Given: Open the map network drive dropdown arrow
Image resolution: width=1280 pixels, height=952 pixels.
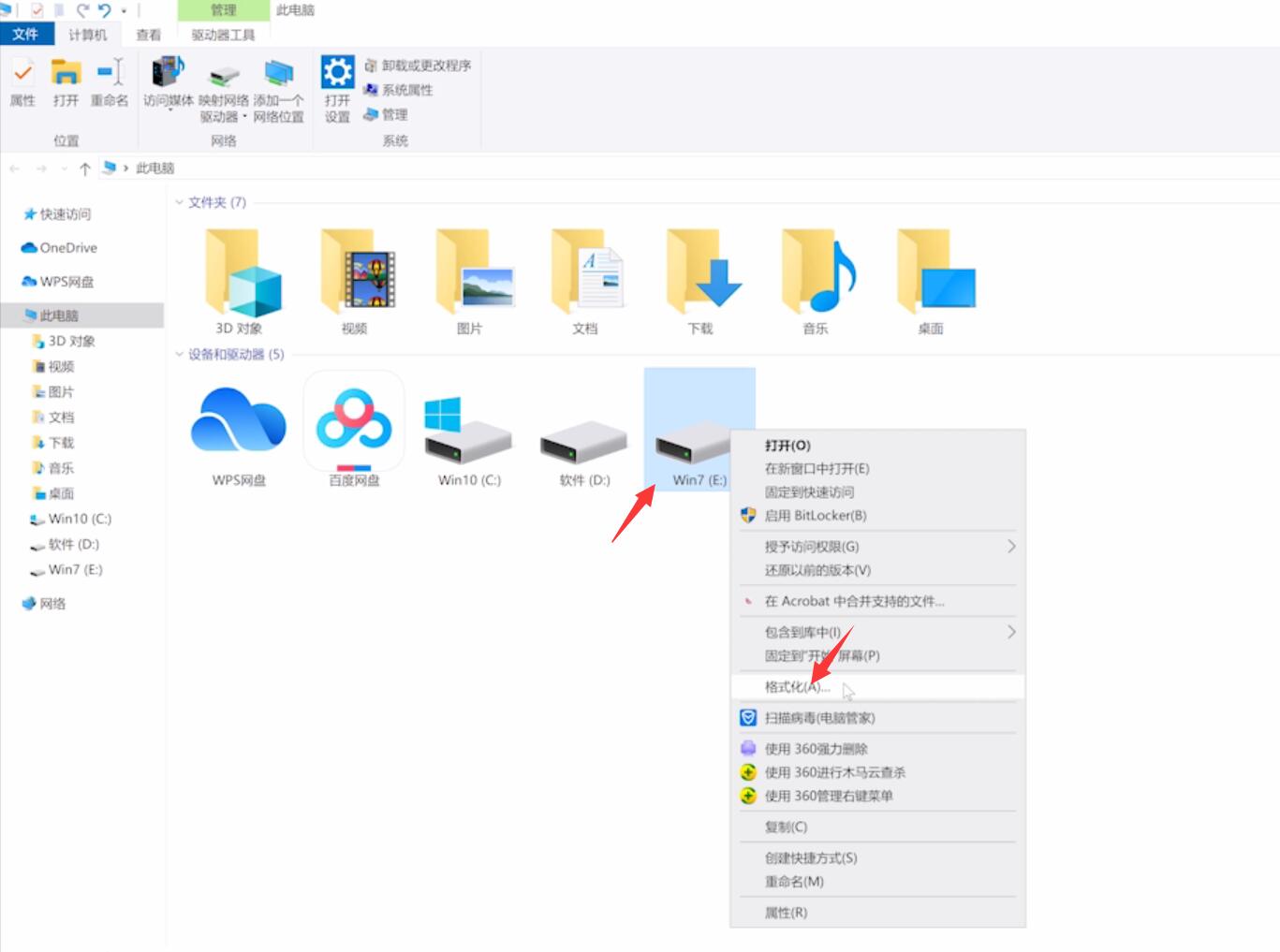Looking at the screenshot, I should [x=244, y=117].
